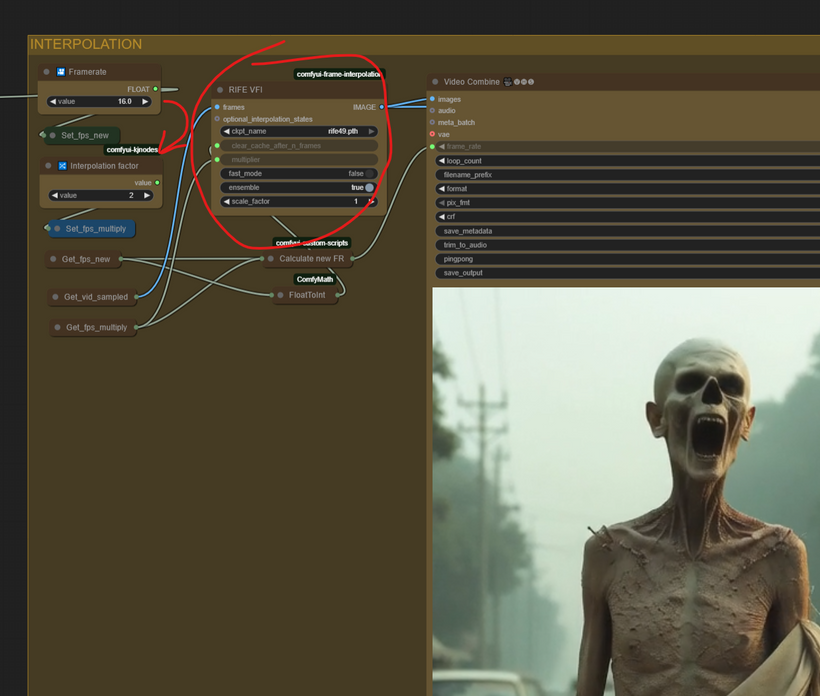Open the format dropdown in Video Combine
Viewport: 820px width, 696px height.
point(620,189)
